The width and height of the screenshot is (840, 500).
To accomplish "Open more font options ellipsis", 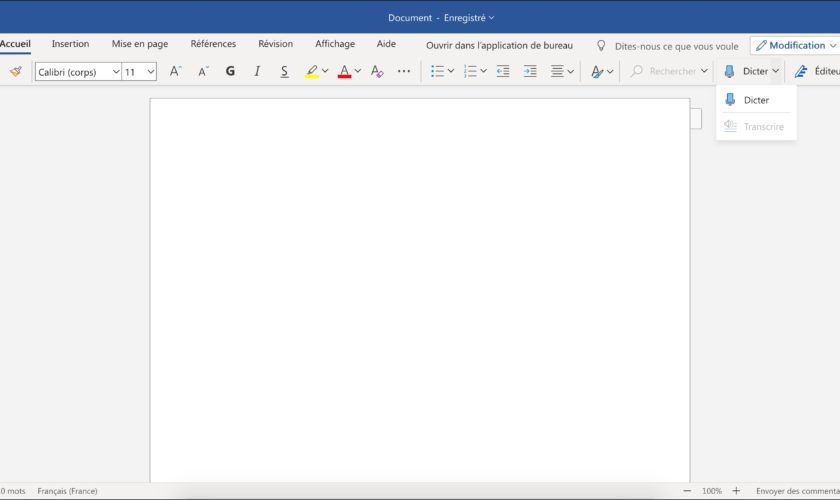I will coord(404,71).
